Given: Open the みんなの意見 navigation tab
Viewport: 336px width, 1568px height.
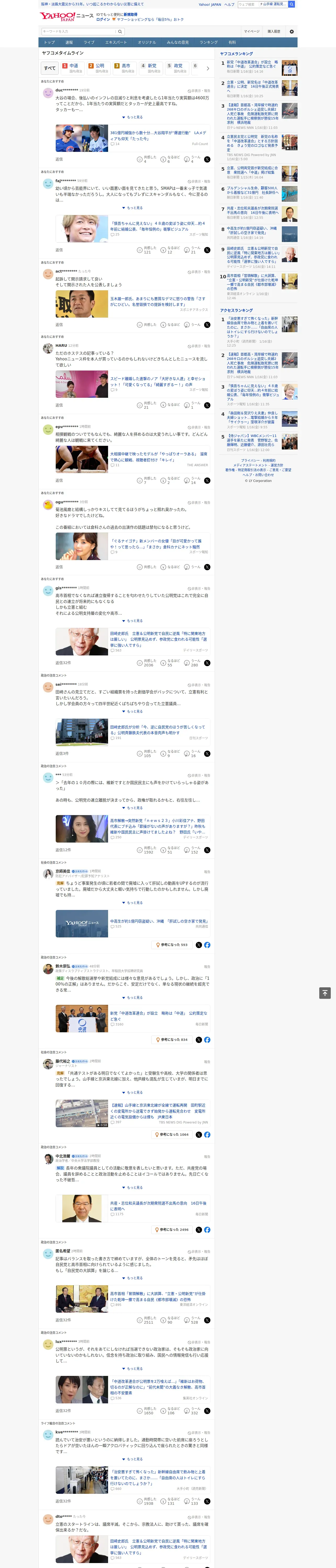Looking at the screenshot, I should 177,43.
